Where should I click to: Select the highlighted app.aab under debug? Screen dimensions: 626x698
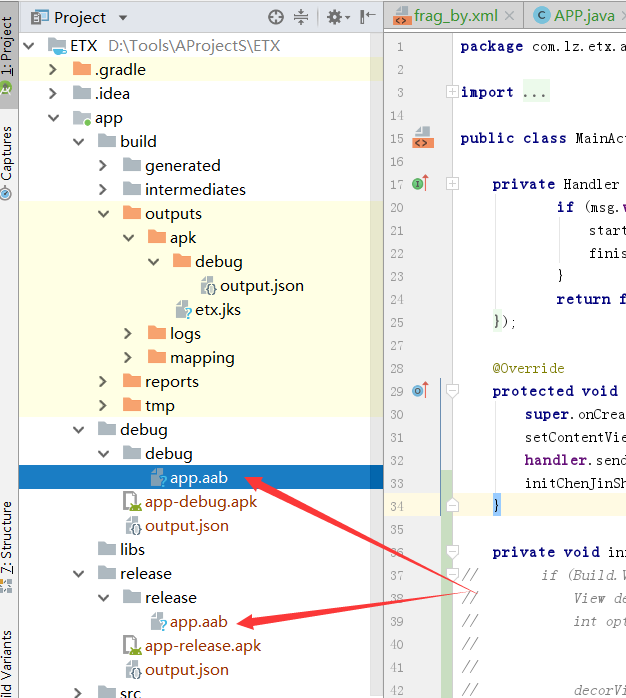[199, 478]
